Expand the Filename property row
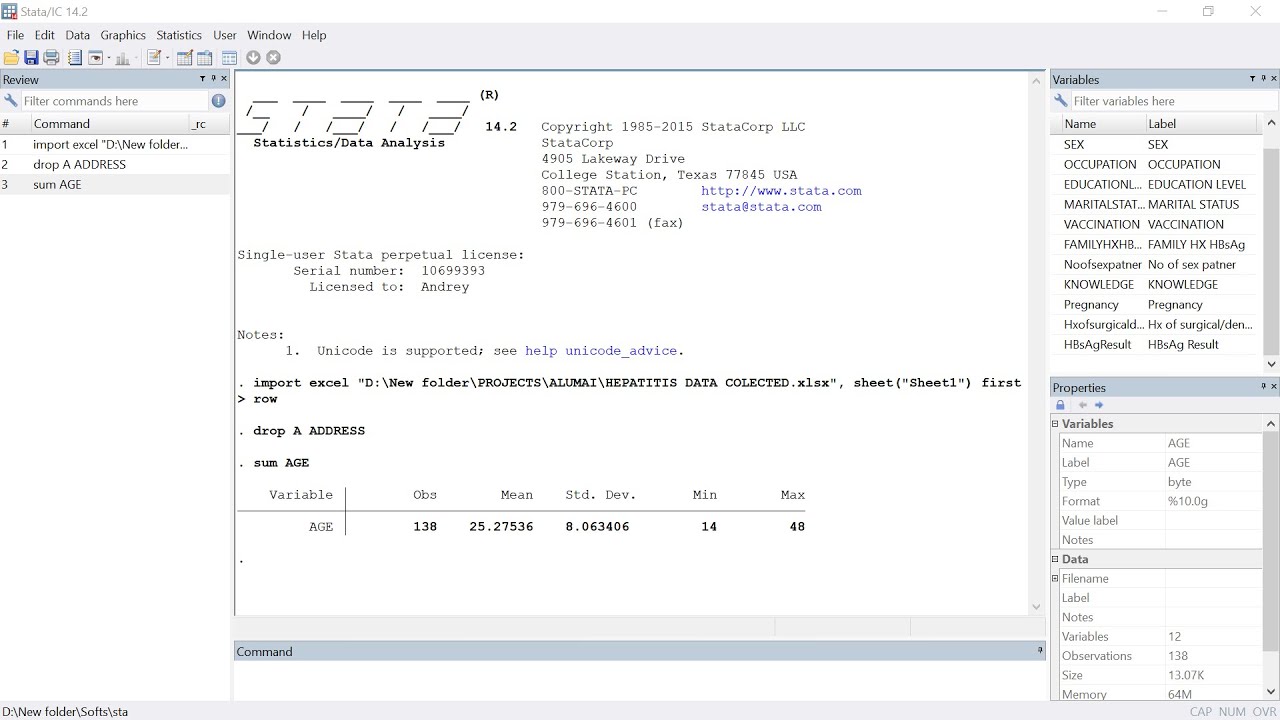The image size is (1280, 720). pos(1055,578)
